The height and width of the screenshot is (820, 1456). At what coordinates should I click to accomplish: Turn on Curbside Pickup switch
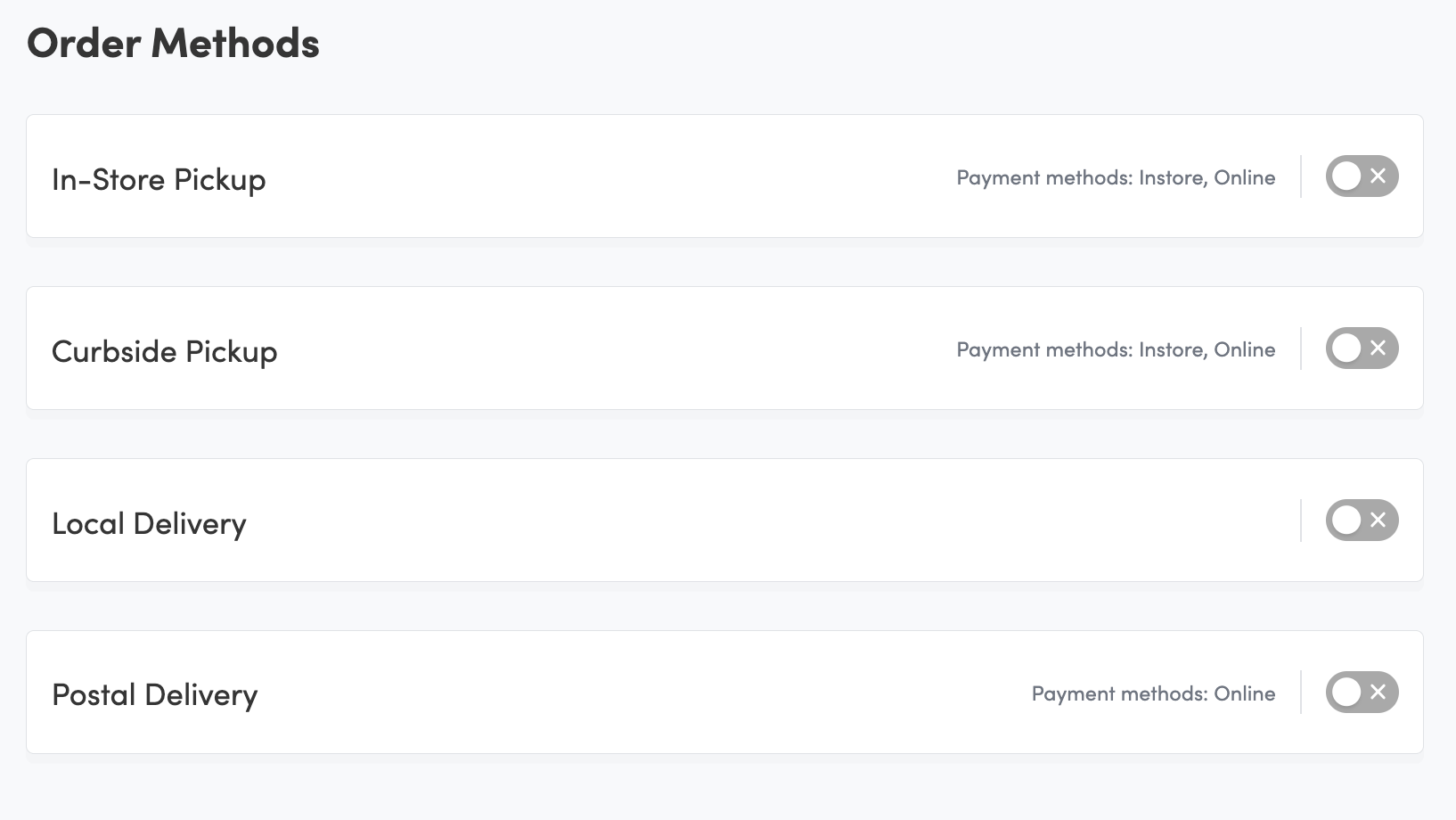click(1362, 348)
